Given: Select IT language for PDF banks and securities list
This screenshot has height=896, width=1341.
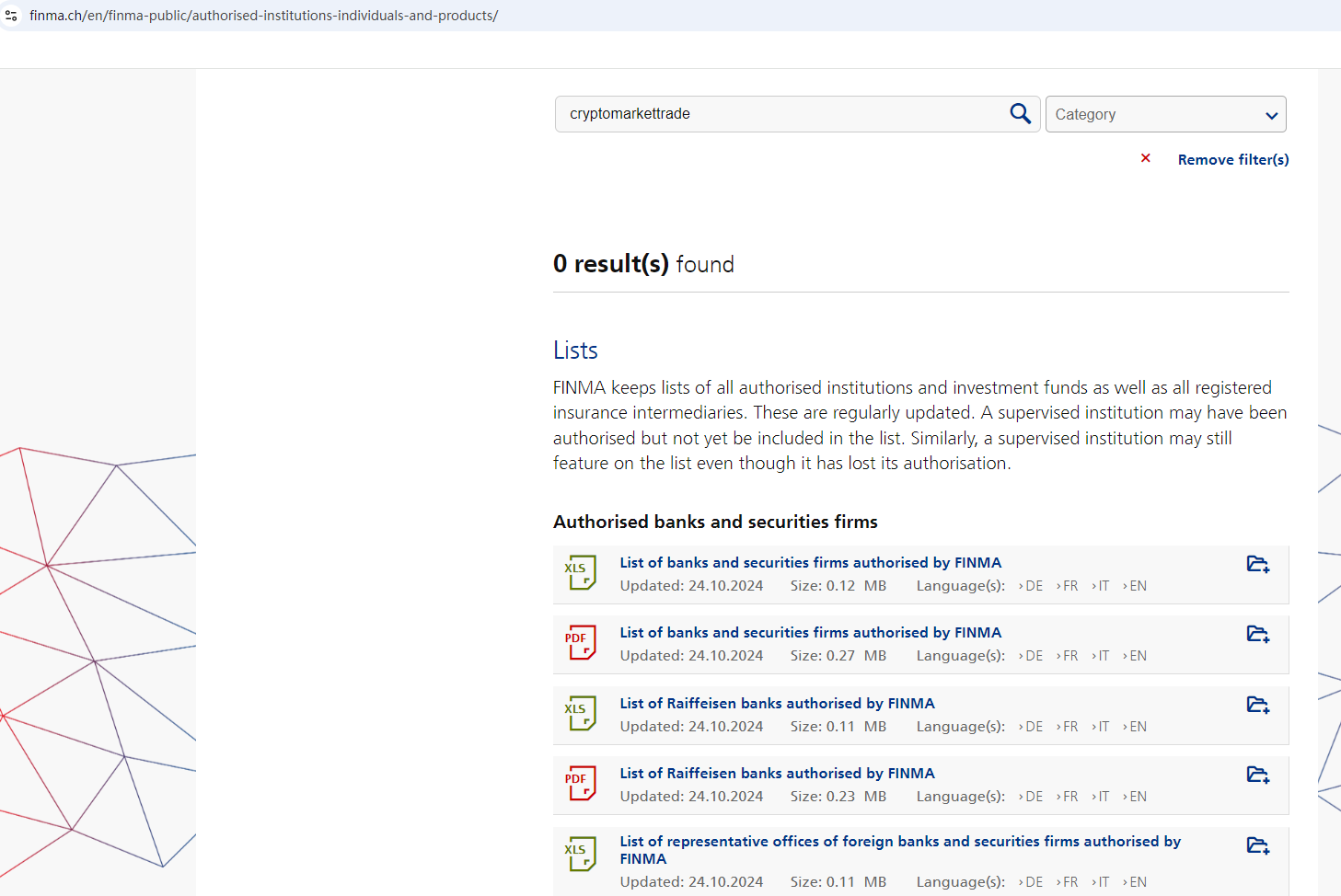Looking at the screenshot, I should coord(1101,656).
